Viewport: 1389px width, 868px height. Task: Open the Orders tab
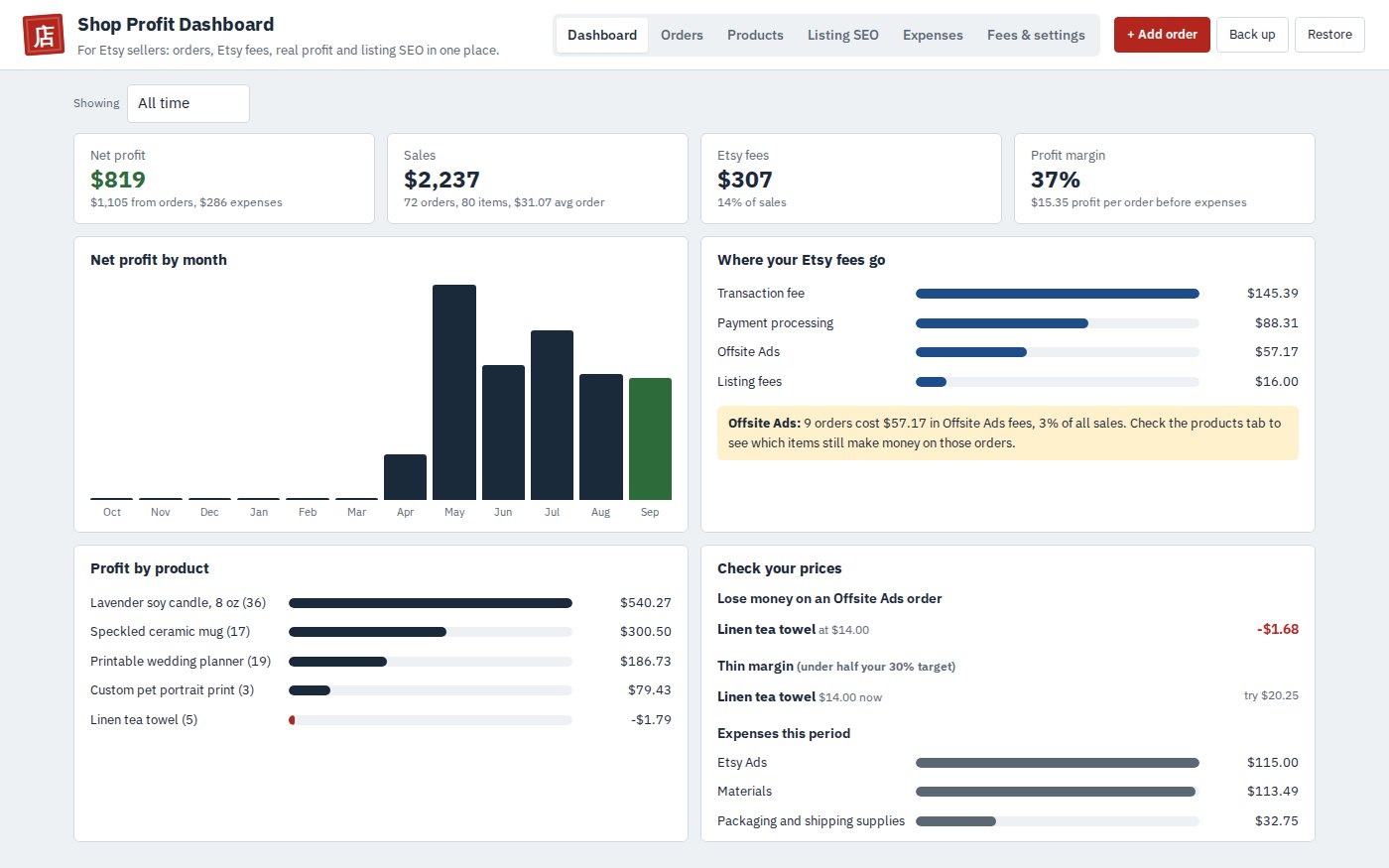tap(682, 35)
